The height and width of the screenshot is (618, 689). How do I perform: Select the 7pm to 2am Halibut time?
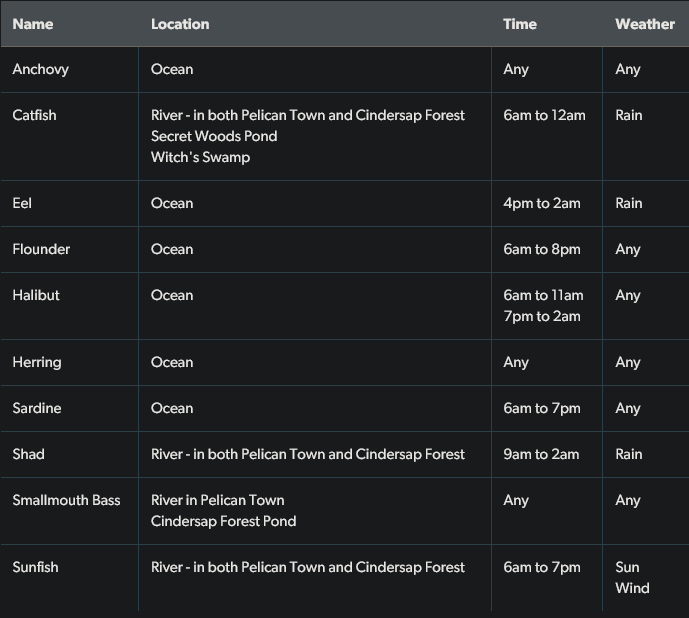tap(542, 316)
